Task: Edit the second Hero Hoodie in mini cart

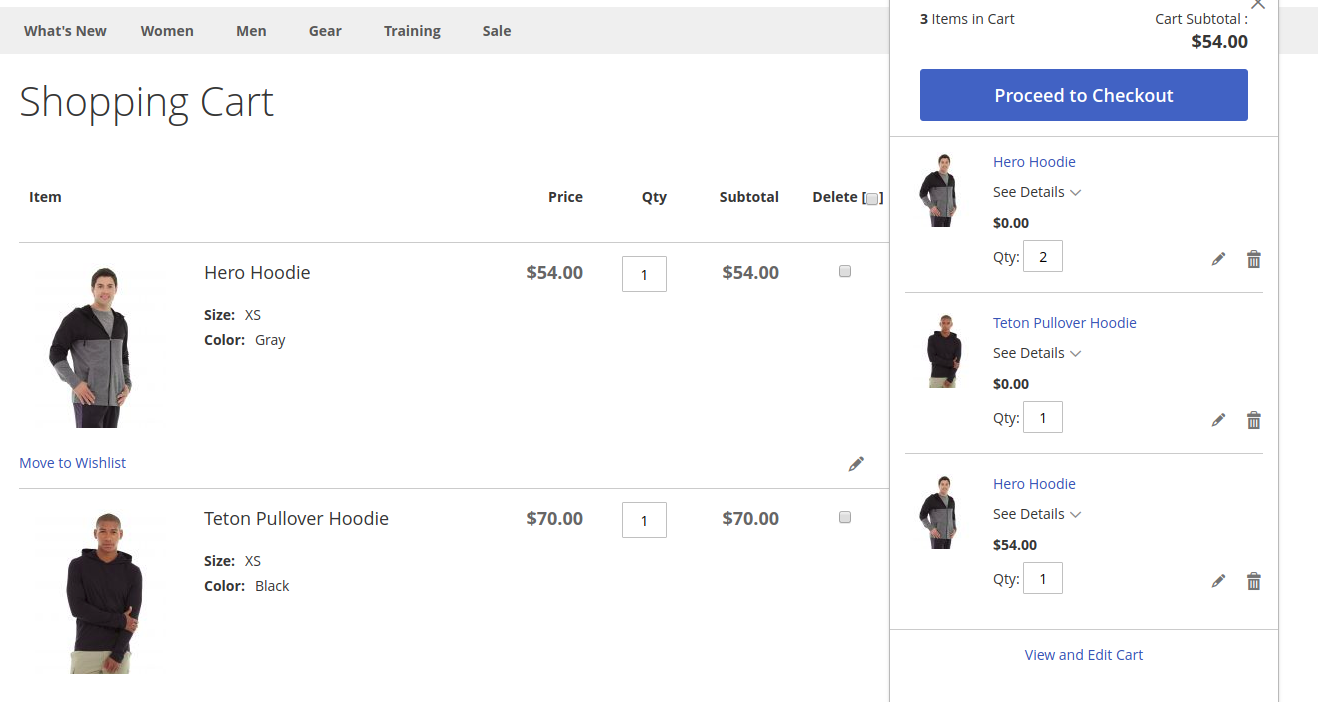Action: [x=1218, y=580]
